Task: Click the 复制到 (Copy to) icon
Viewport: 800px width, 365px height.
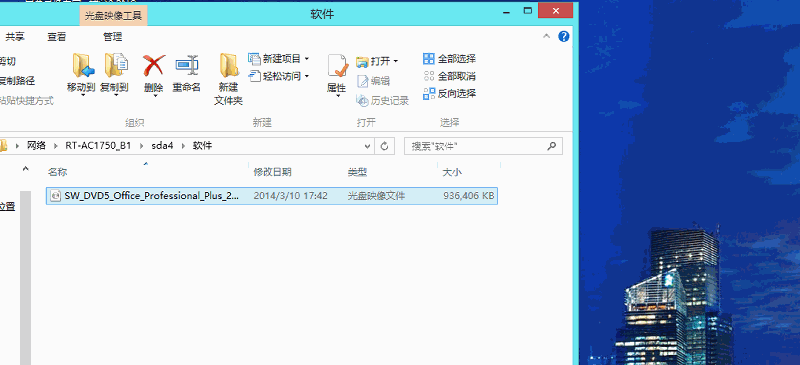Action: [x=115, y=65]
